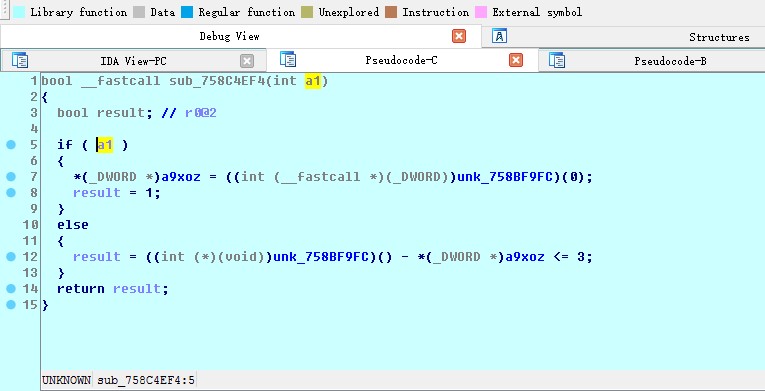Select the Debug View tab
765x391 pixels.
229,36
